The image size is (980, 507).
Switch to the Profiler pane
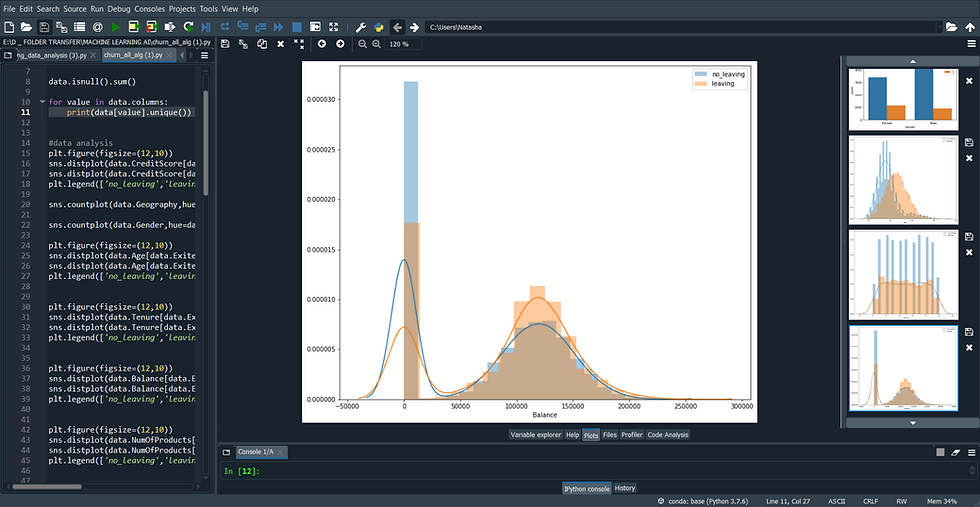631,434
